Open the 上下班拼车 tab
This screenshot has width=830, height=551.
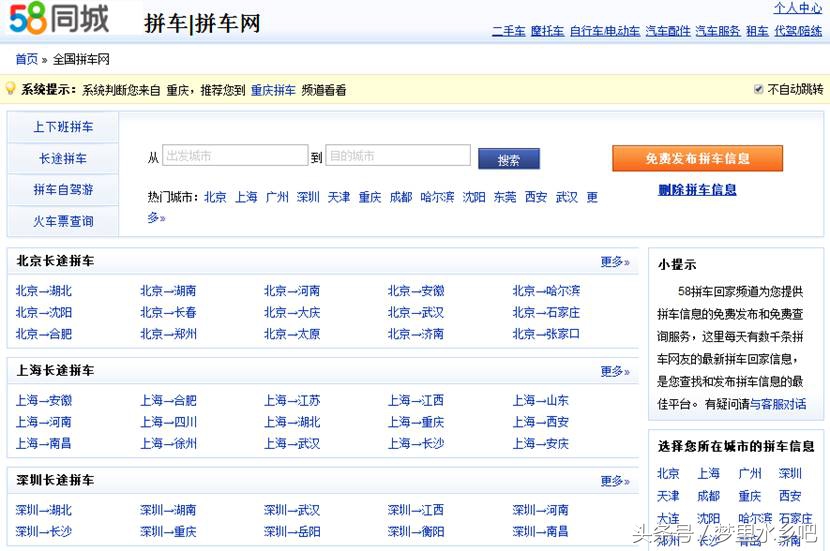click(x=63, y=127)
